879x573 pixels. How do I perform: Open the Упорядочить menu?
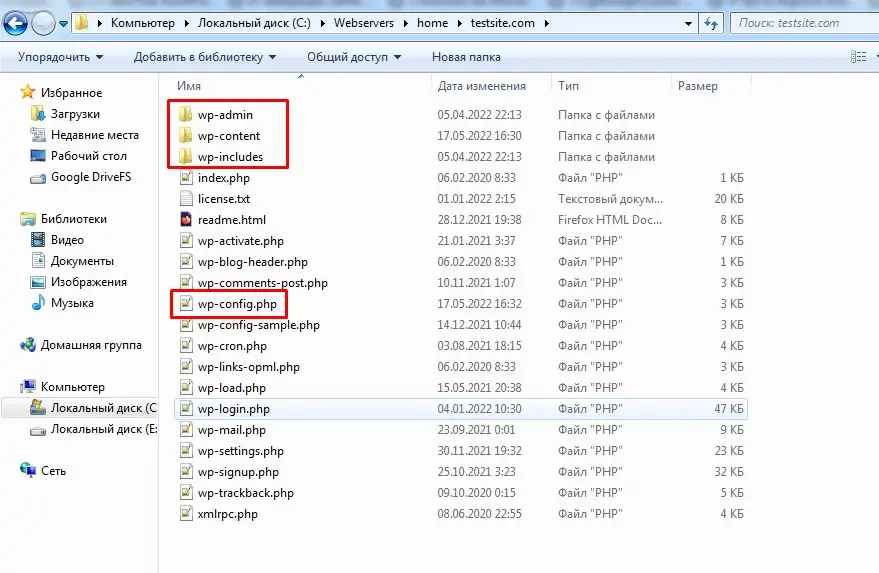tap(61, 57)
